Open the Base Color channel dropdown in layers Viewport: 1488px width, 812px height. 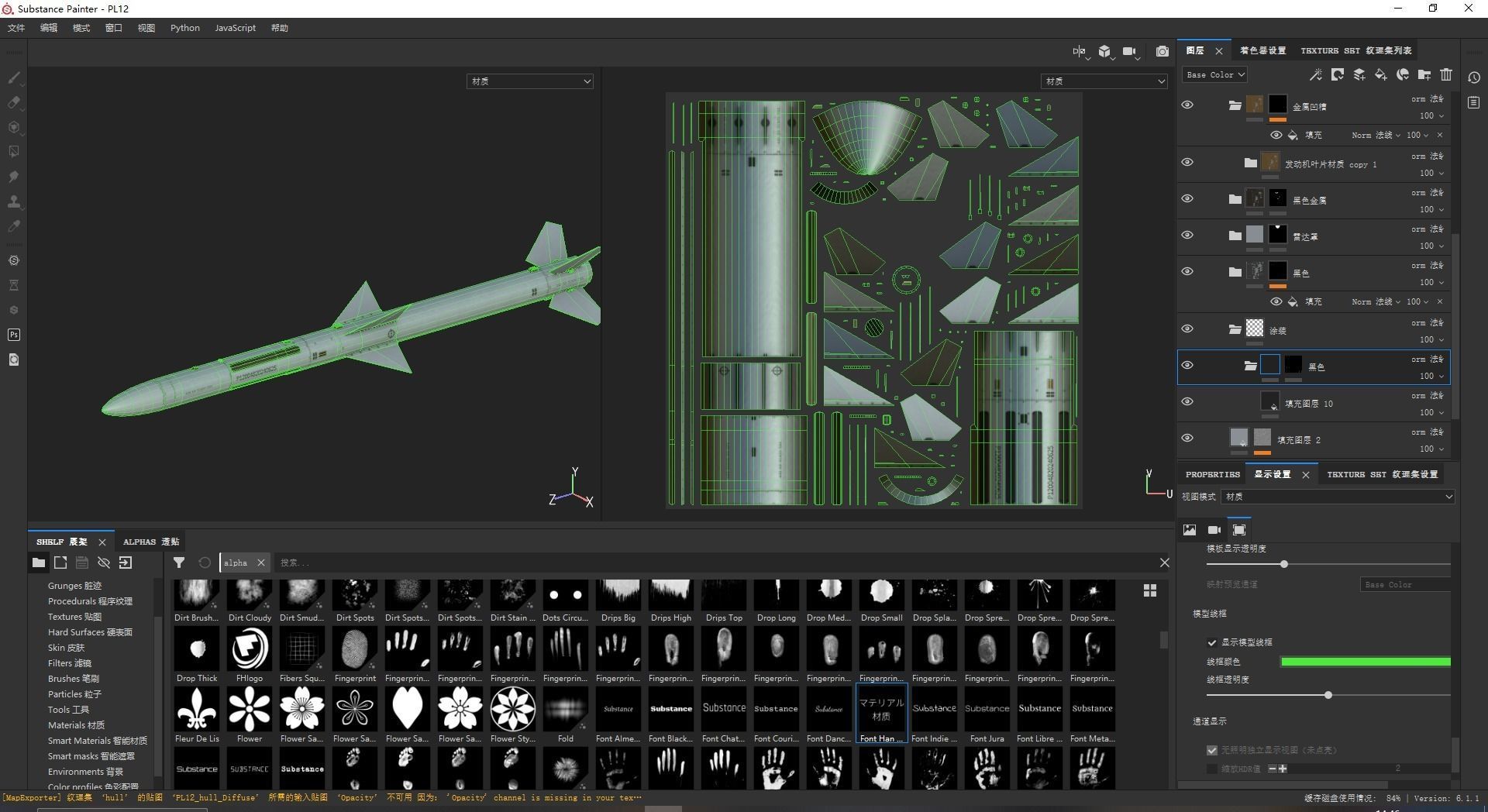pos(1214,74)
